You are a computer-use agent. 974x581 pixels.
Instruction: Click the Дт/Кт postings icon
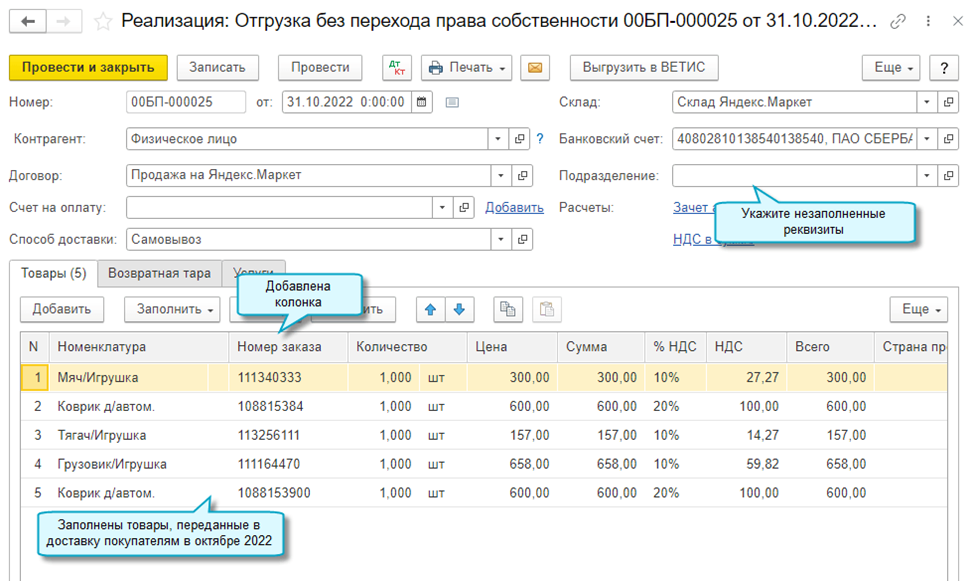[x=397, y=68]
